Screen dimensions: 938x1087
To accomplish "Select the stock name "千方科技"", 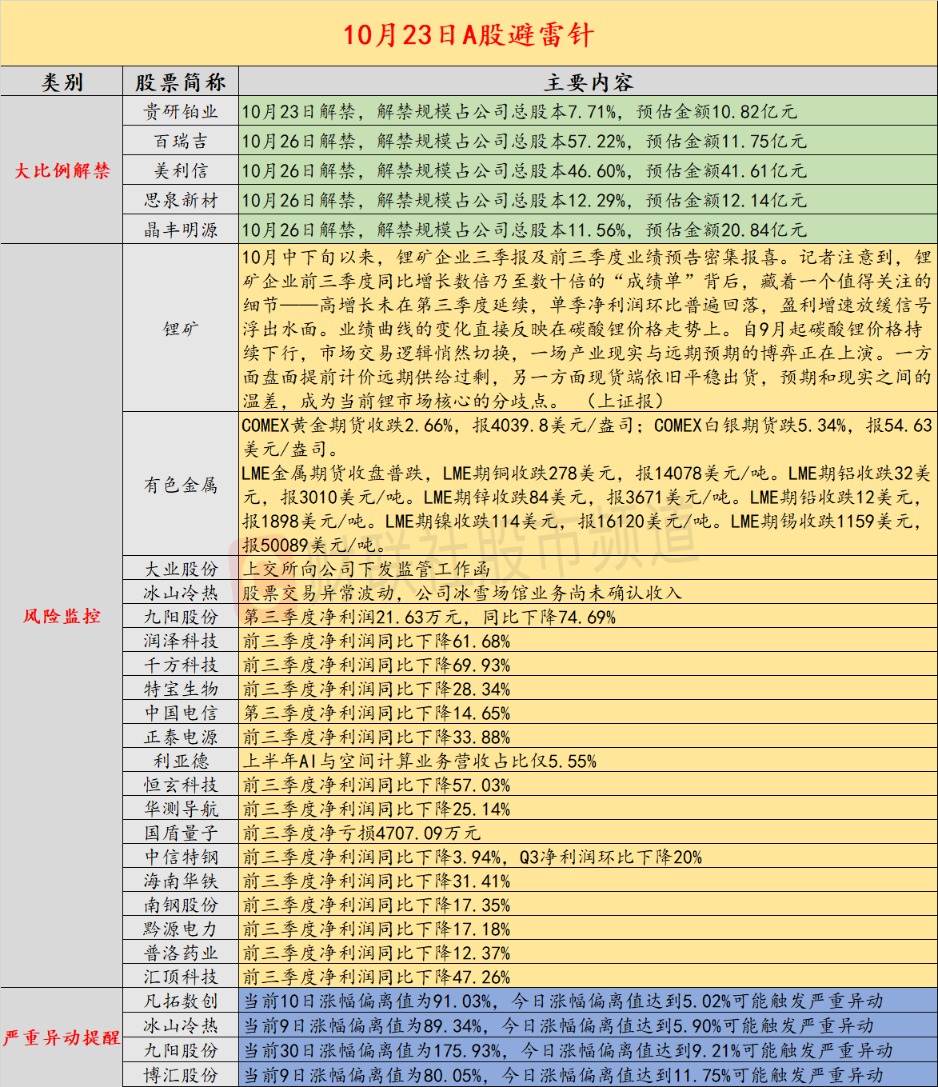I will pyautogui.click(x=180, y=665).
